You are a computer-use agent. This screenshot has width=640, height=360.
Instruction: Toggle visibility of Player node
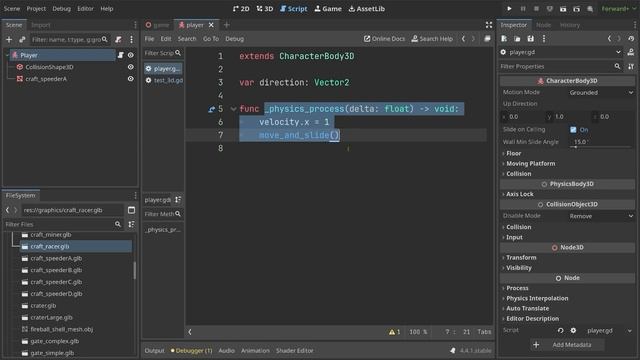point(131,55)
